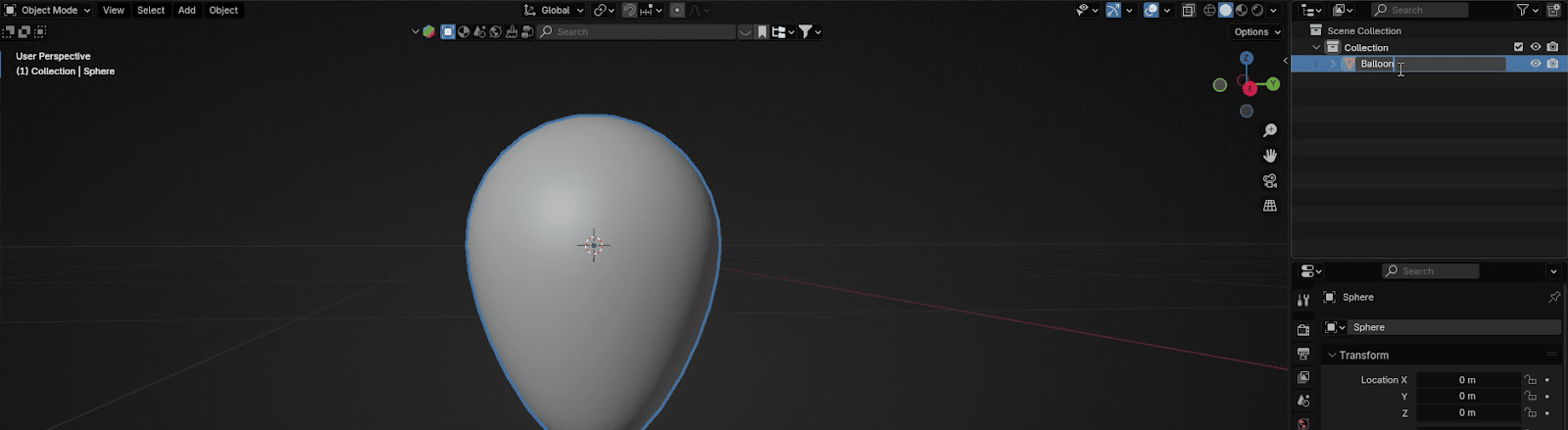Viewport: 1568px width, 430px height.
Task: Open the Render properties tab
Action: [1303, 330]
